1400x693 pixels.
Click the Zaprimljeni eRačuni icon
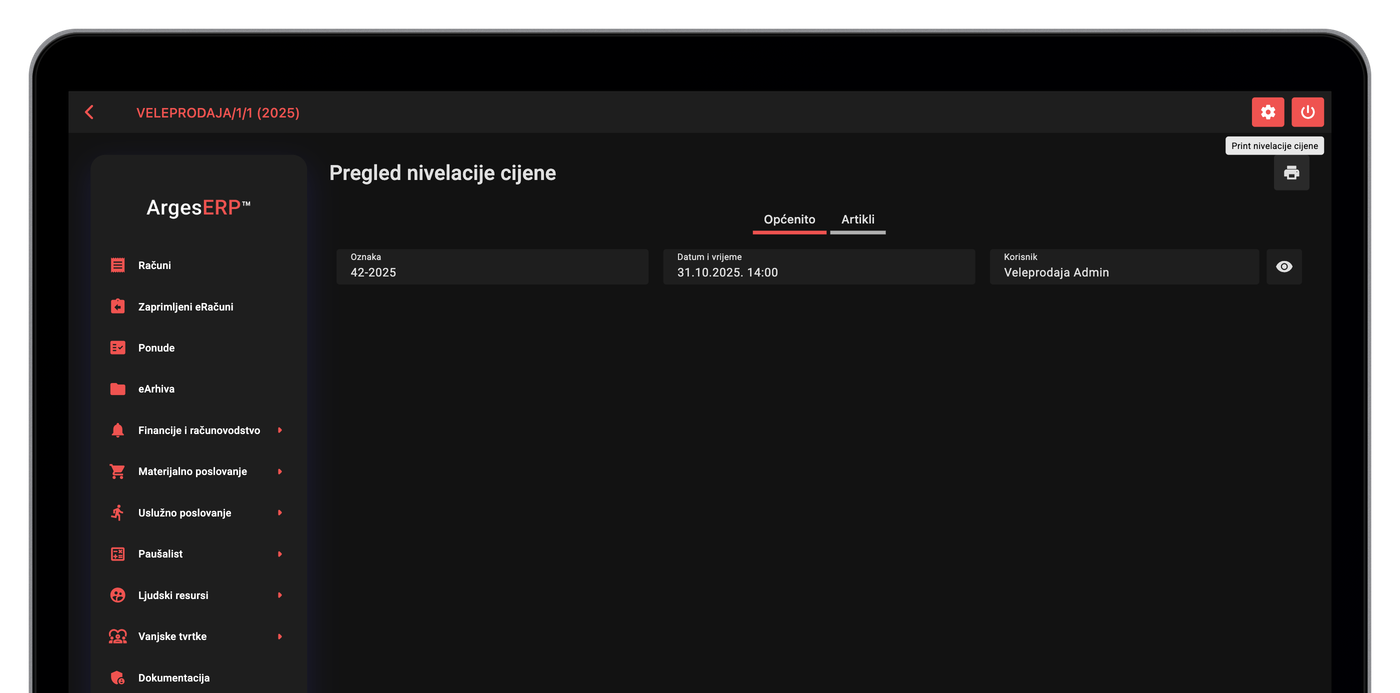(118, 307)
